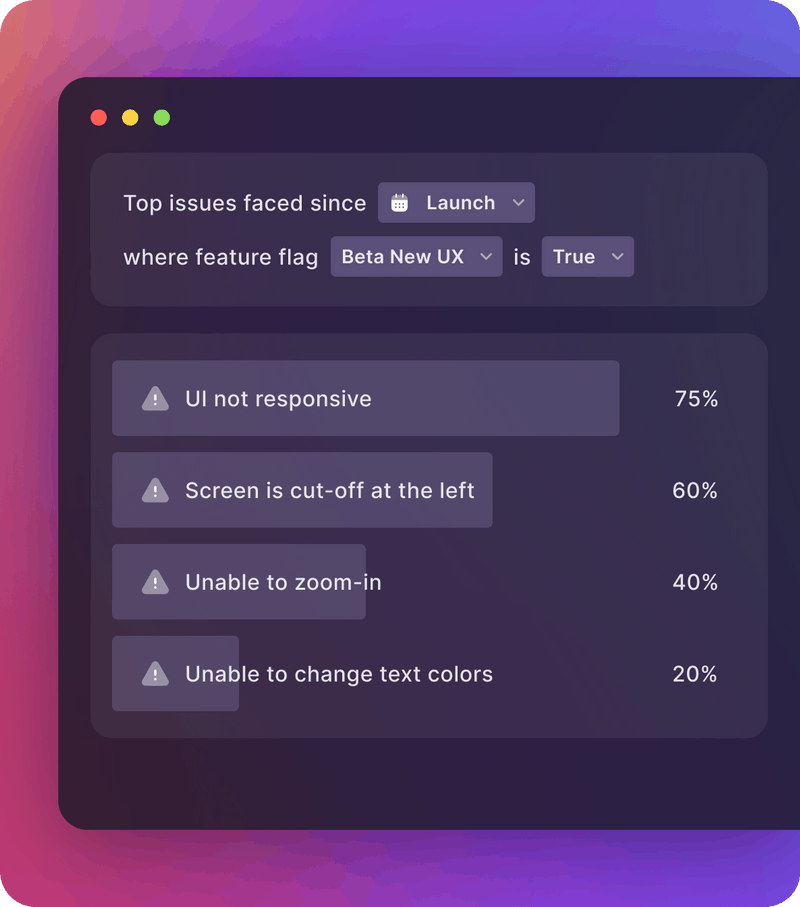This screenshot has width=800, height=907.
Task: Click the 20% percentage label
Action: [x=694, y=674]
